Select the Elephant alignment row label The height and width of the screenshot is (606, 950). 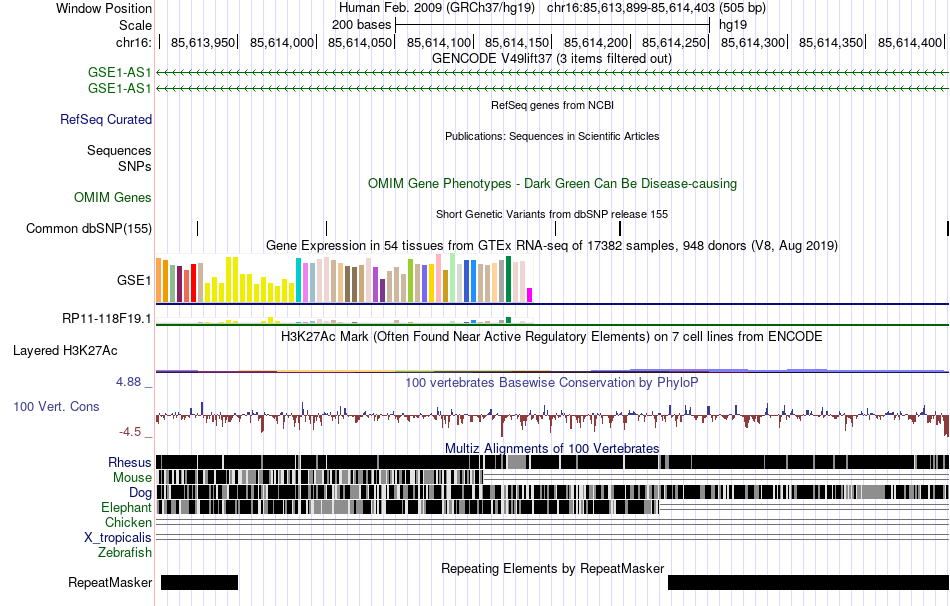(x=126, y=507)
